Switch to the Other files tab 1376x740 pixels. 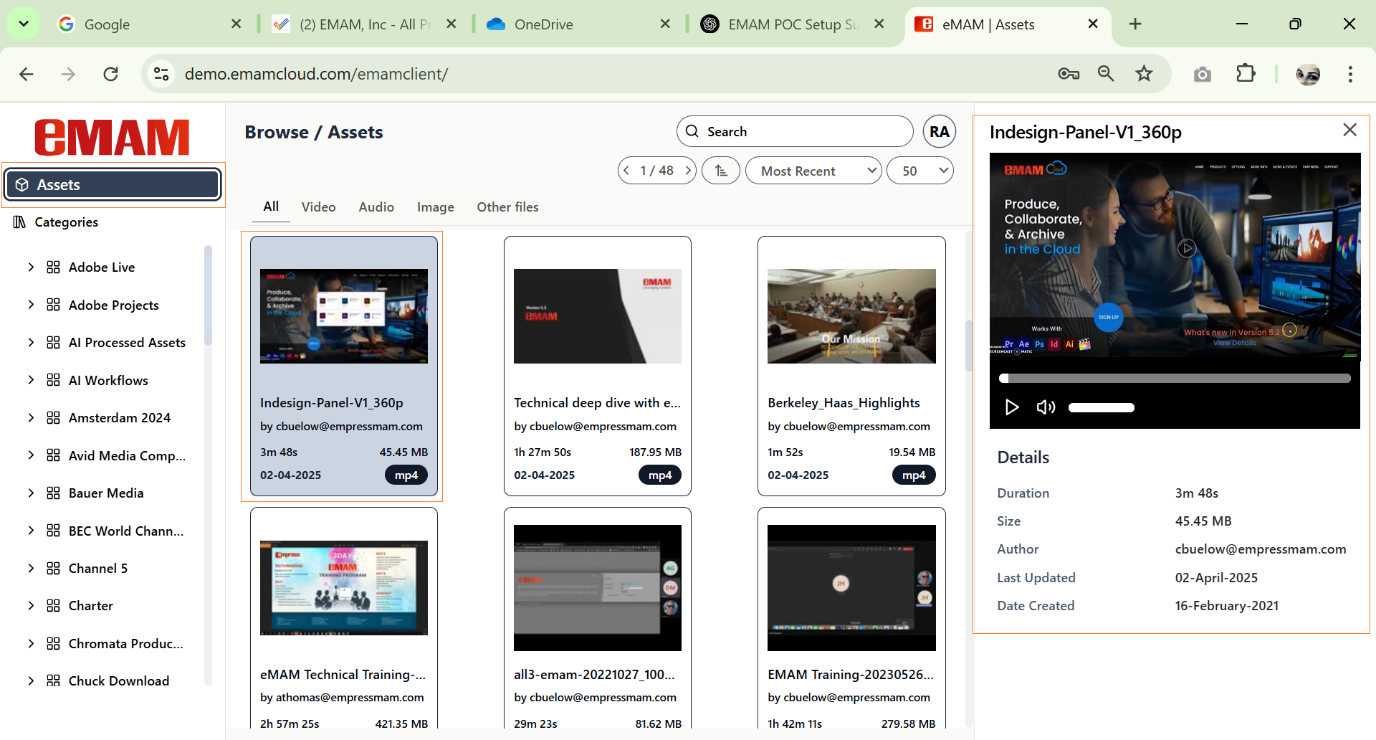[508, 207]
